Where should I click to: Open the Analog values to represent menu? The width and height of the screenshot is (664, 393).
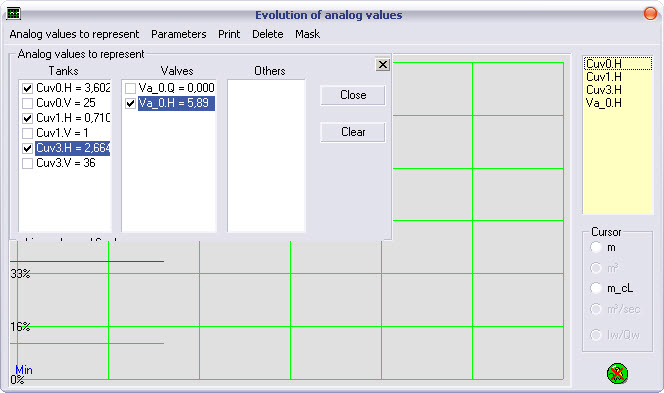[x=74, y=34]
